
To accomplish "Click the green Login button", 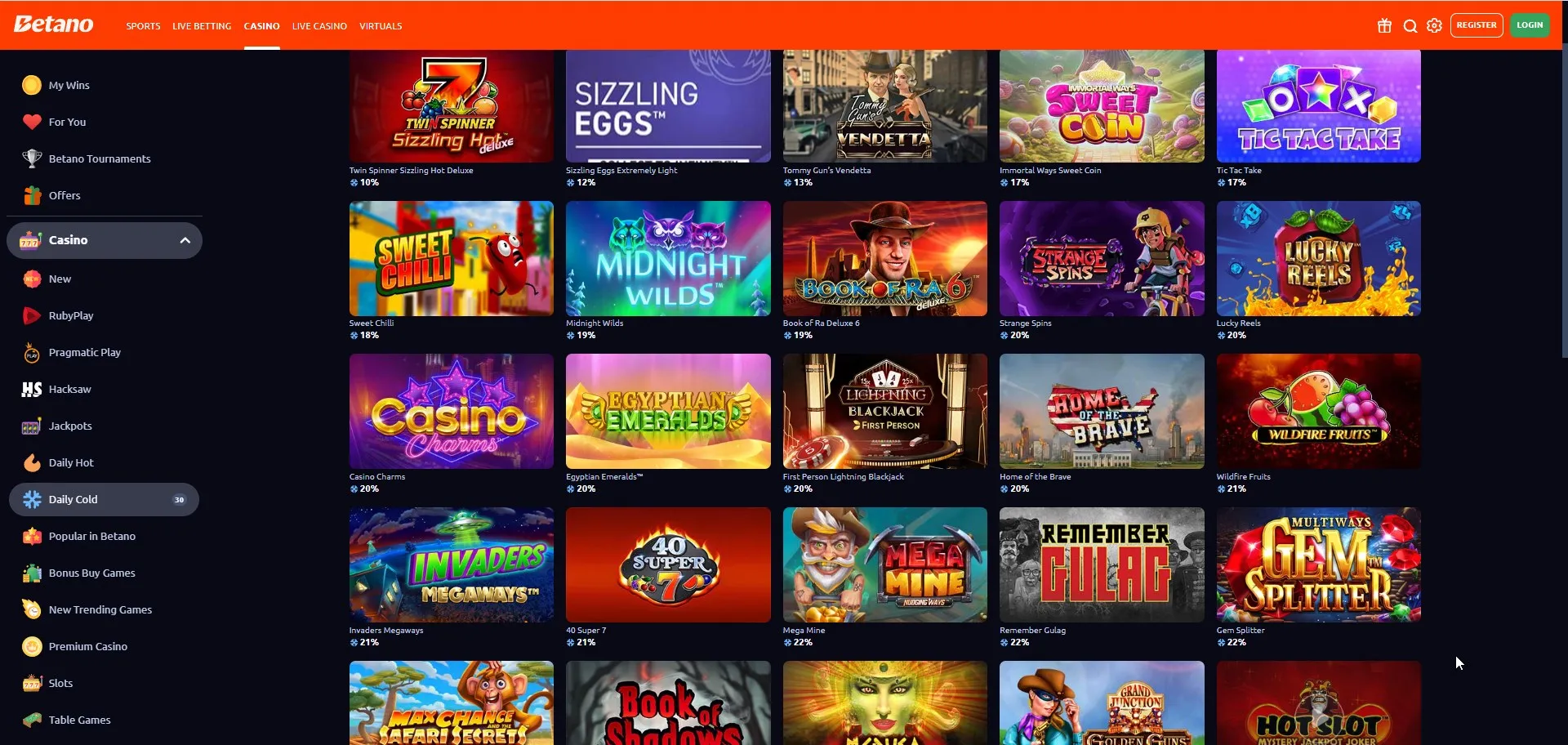I will (1530, 25).
